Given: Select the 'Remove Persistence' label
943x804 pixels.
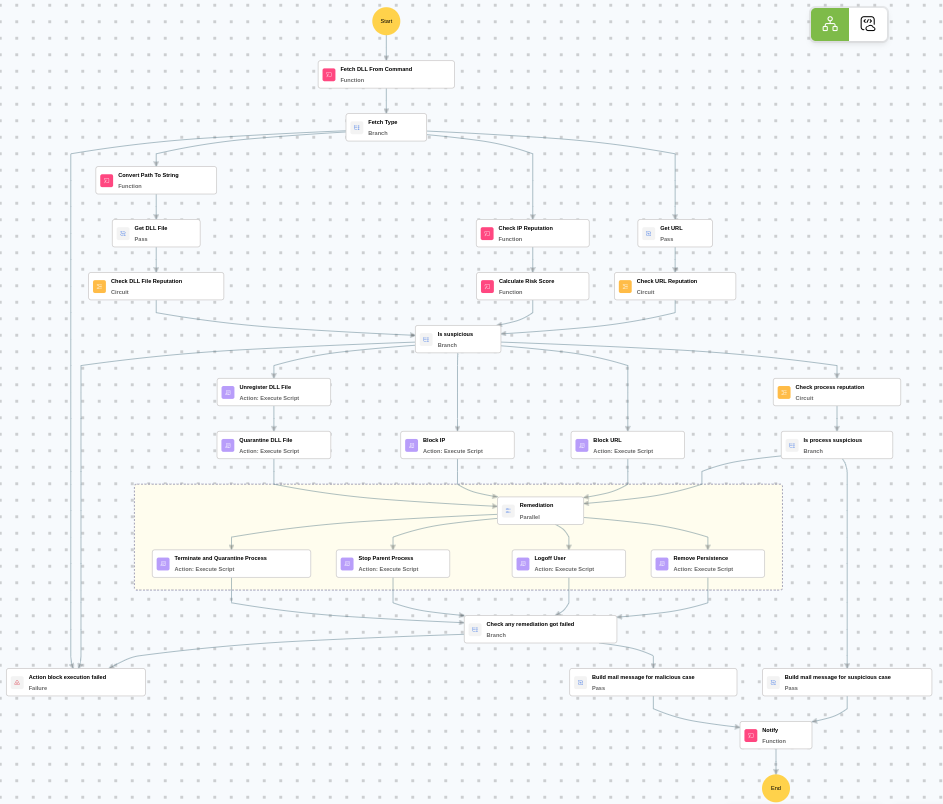Looking at the screenshot, I should tap(701, 558).
